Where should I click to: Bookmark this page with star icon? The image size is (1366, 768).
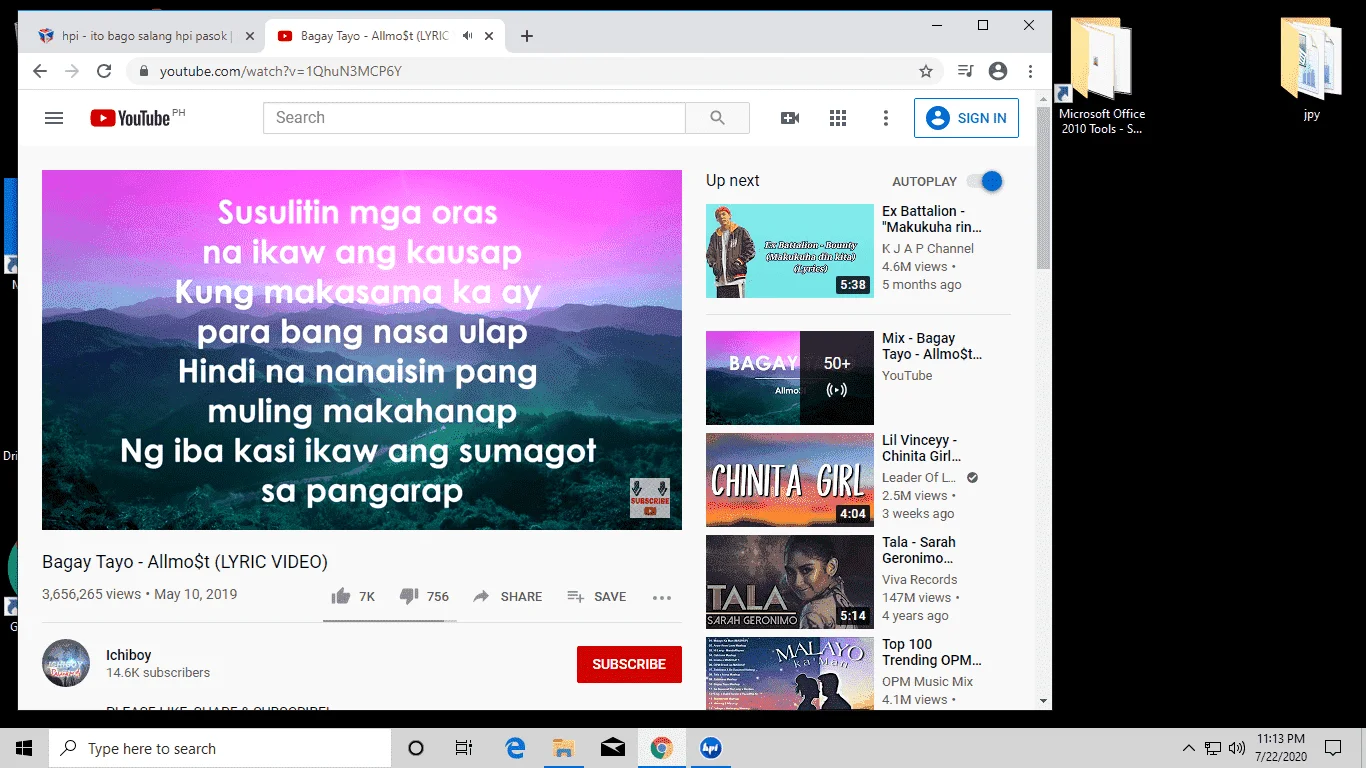(926, 71)
